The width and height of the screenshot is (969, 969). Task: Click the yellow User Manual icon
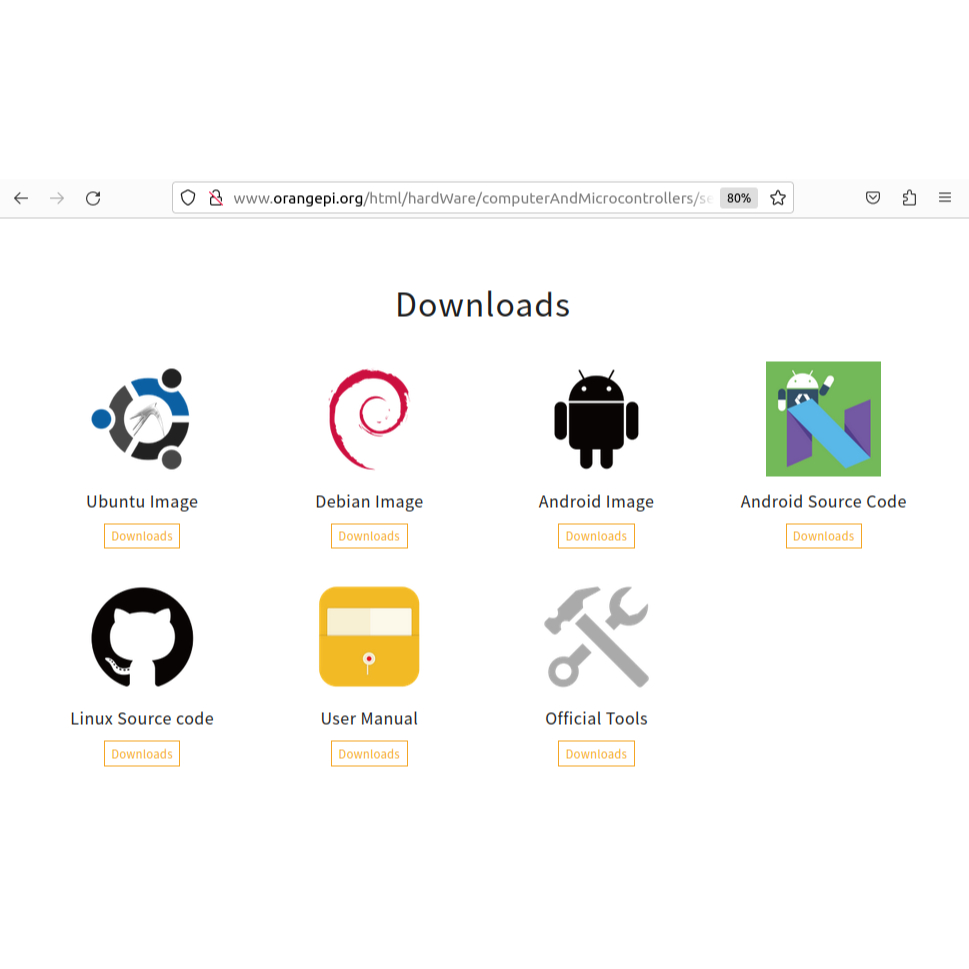[x=369, y=637]
